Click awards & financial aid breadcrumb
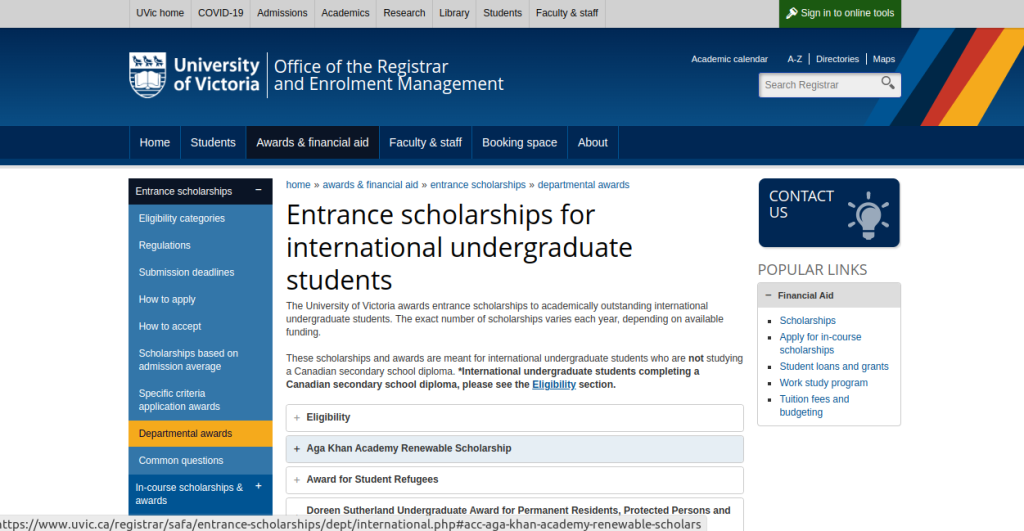 (370, 185)
